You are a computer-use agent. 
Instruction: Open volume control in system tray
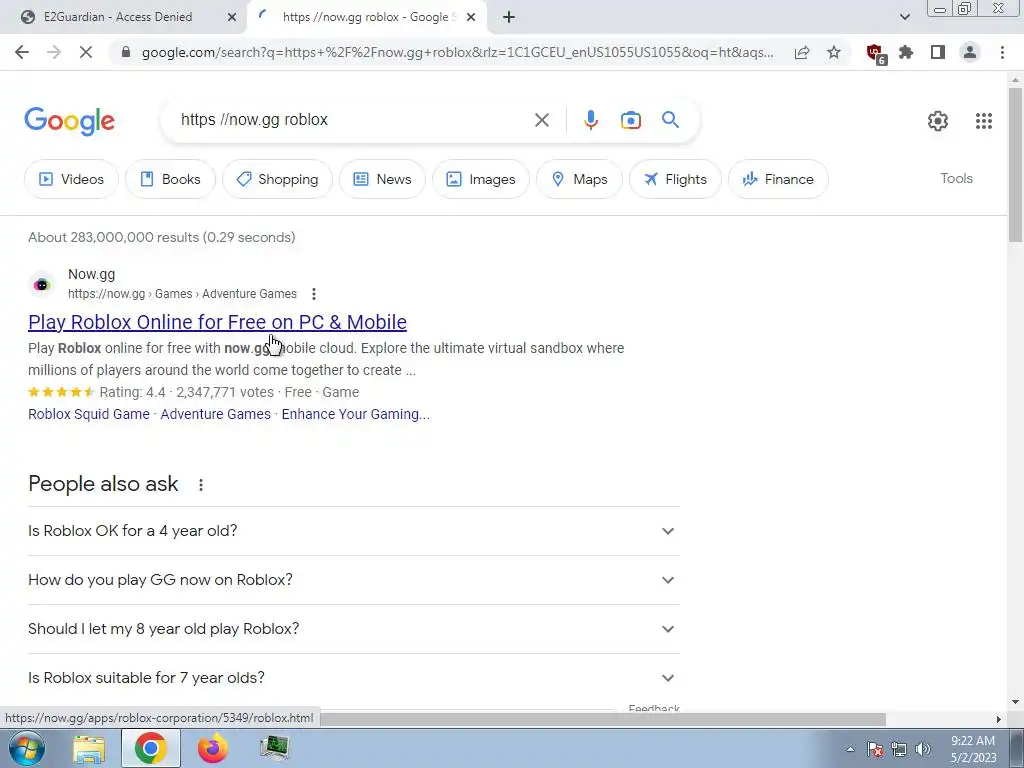[x=923, y=749]
